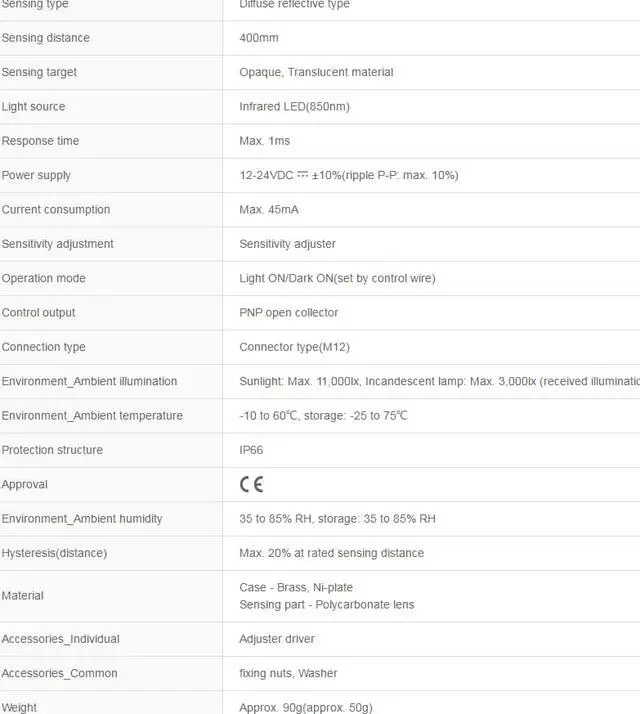Click the ambient temperature value text

click(x=323, y=416)
